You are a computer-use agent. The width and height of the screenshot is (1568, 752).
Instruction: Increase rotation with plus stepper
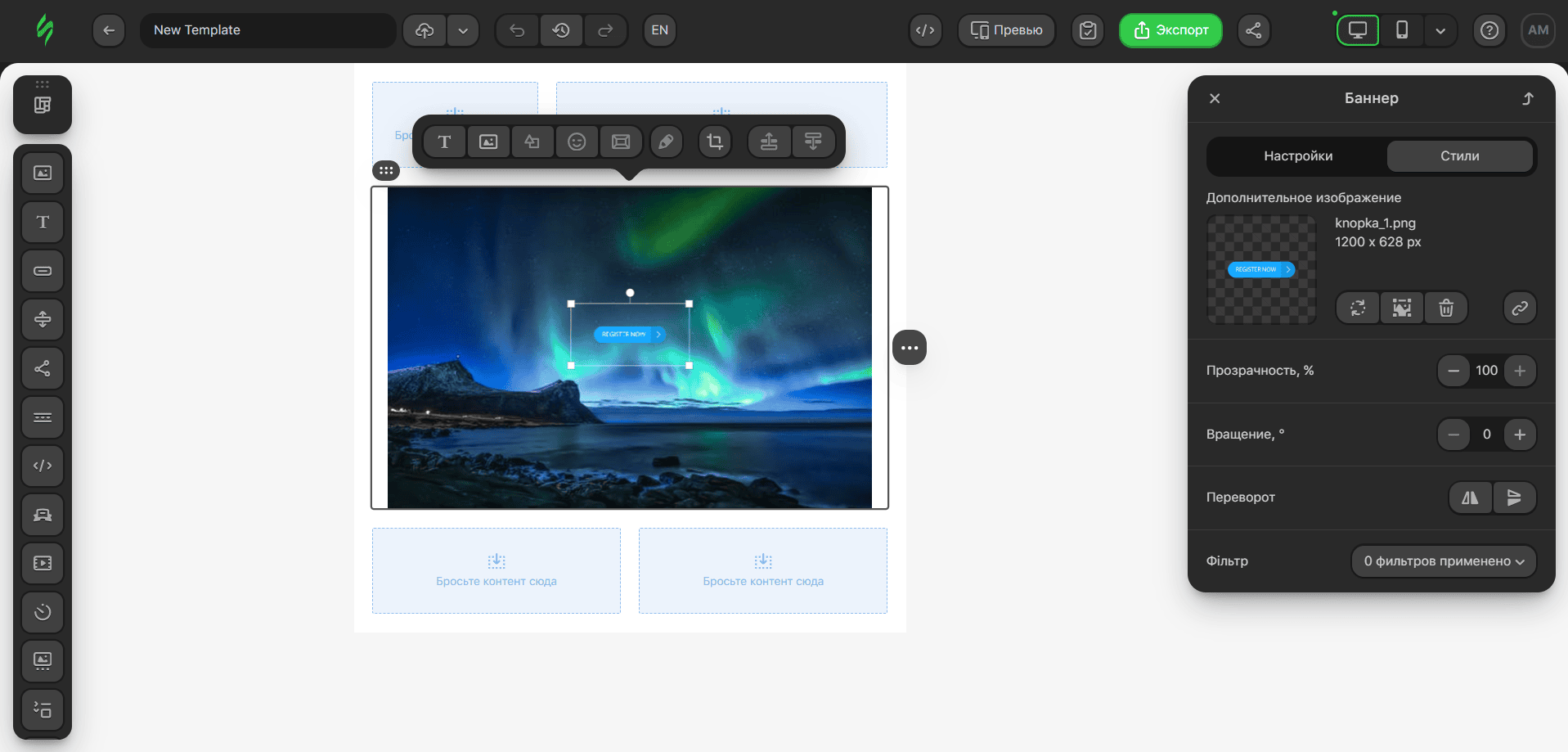point(1520,435)
